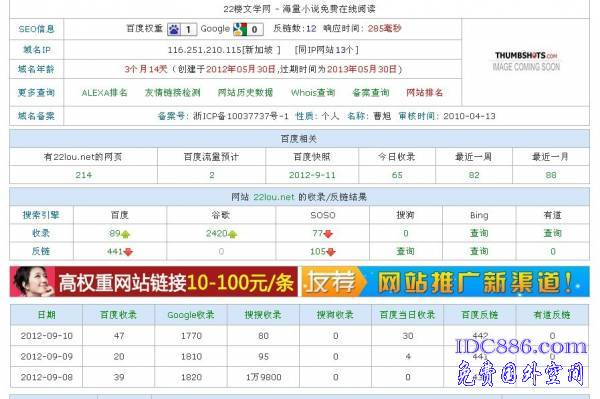Click the red down arrow beside Baidu backlinks 441
This screenshot has width=600, height=399.
(128, 252)
